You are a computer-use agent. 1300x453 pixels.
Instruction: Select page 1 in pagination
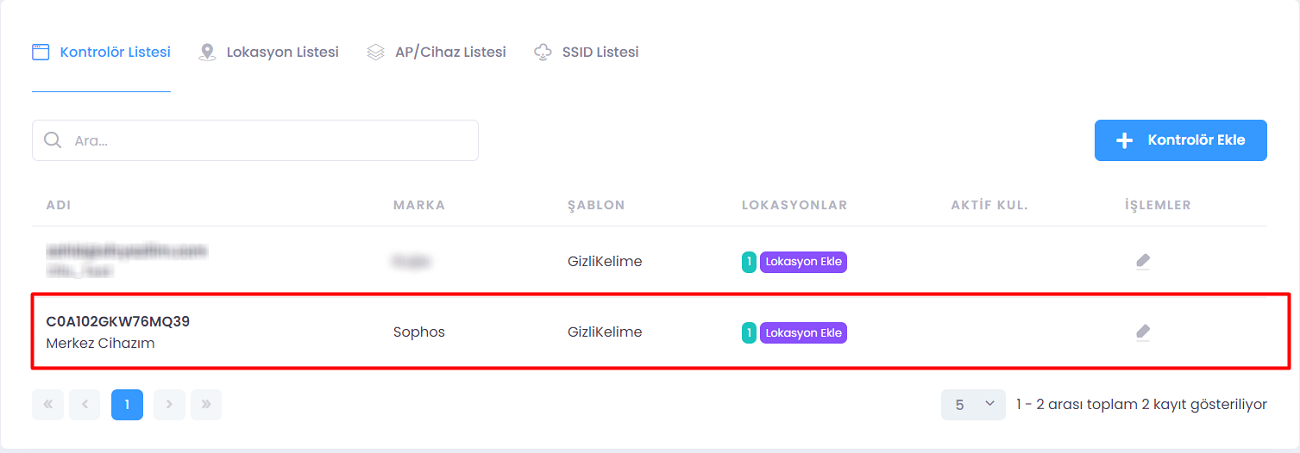coord(127,404)
